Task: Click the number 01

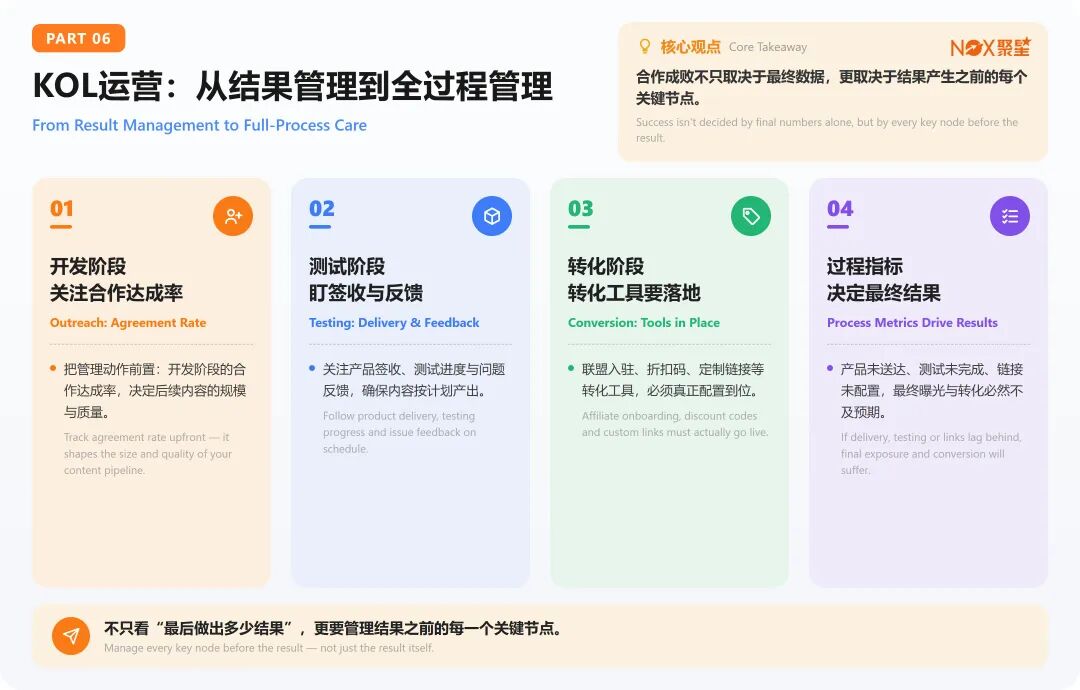Action: (61, 209)
